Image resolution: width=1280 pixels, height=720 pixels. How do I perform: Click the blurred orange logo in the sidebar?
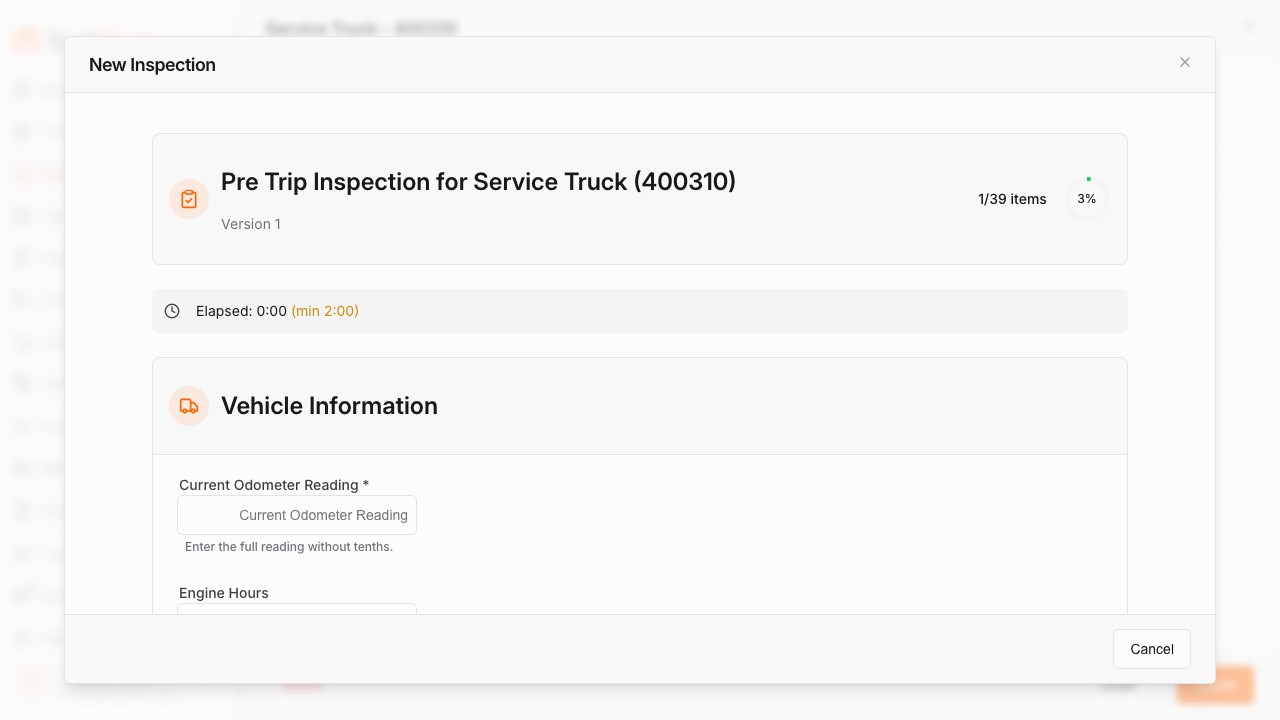(x=26, y=40)
